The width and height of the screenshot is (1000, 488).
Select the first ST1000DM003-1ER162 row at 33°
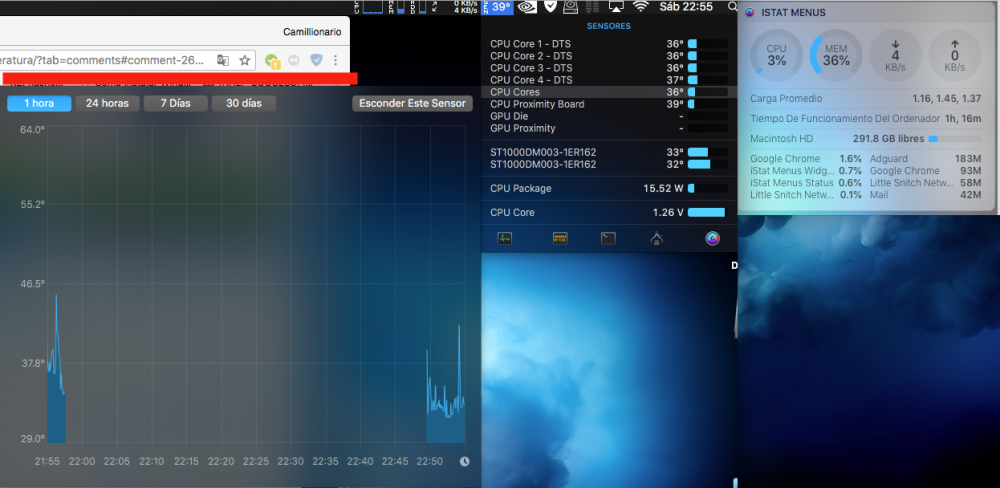click(609, 152)
